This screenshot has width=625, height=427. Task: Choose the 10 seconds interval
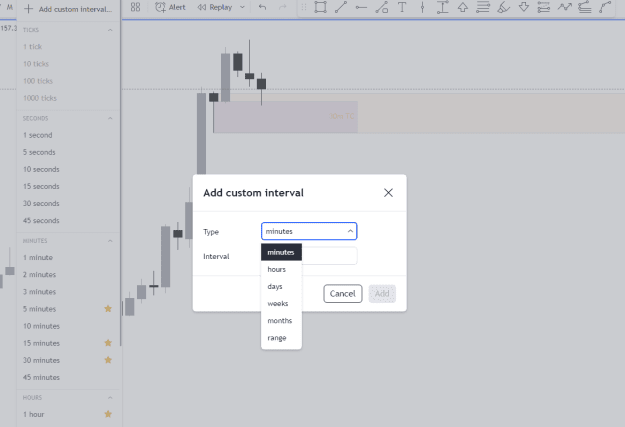[x=68, y=169]
